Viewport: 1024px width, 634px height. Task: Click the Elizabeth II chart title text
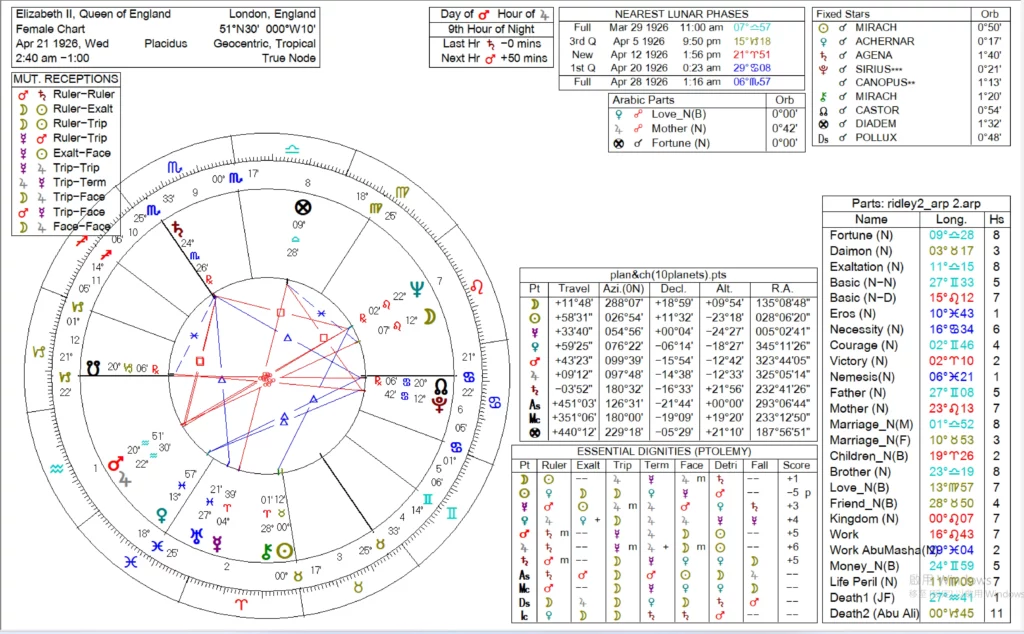(x=92, y=15)
